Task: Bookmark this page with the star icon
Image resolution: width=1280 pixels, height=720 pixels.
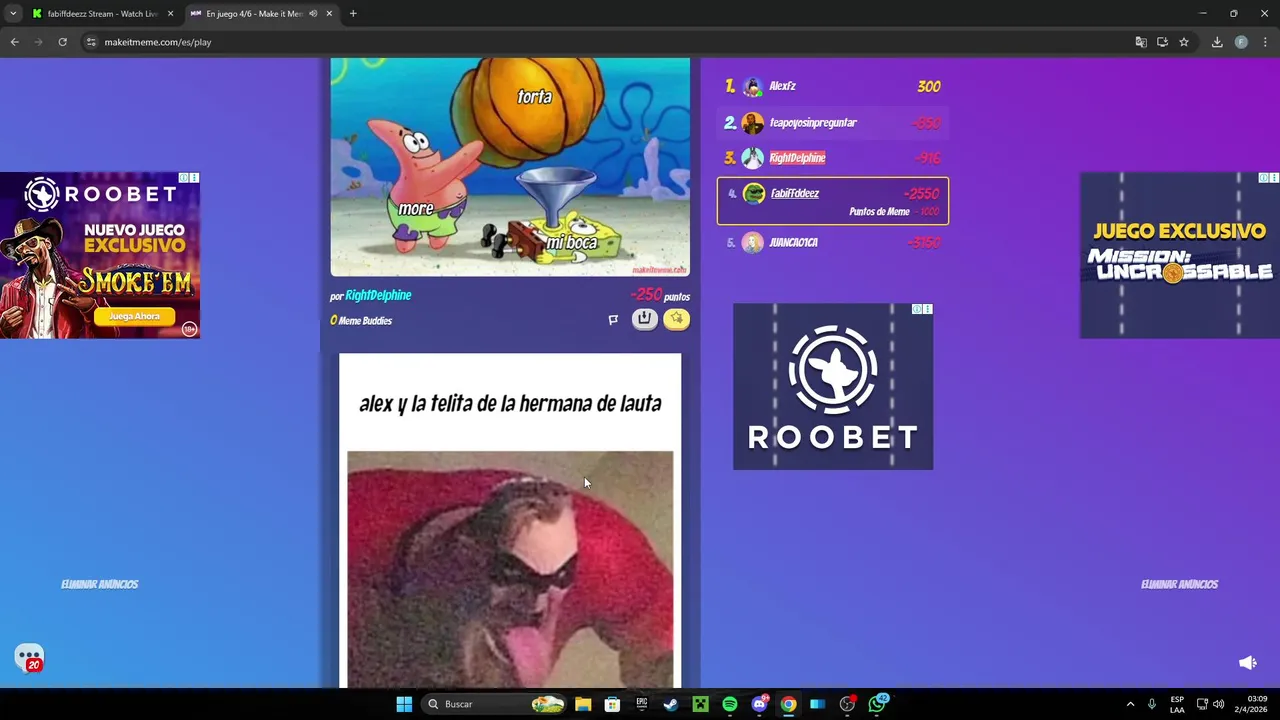Action: 1184,42
